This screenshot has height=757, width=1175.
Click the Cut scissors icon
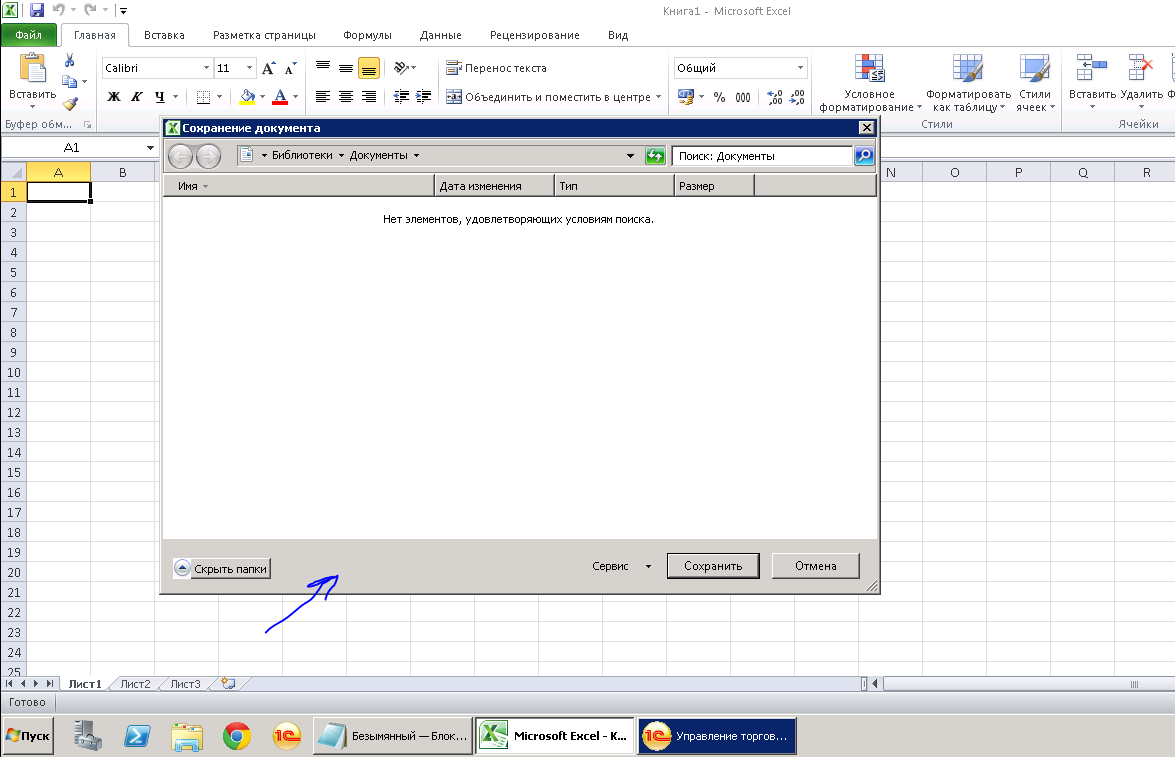[x=69, y=60]
